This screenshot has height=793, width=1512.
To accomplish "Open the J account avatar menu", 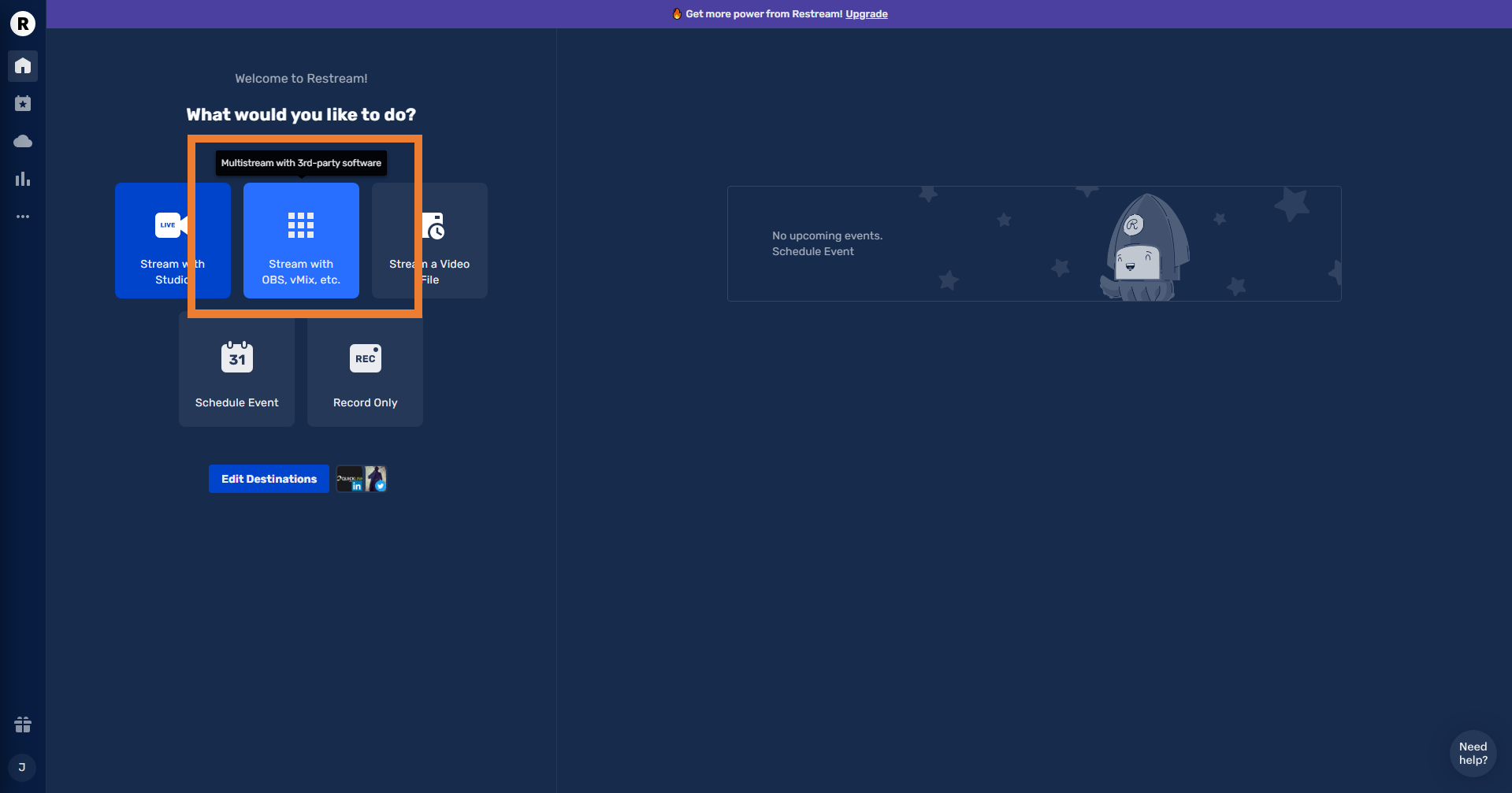I will point(22,767).
